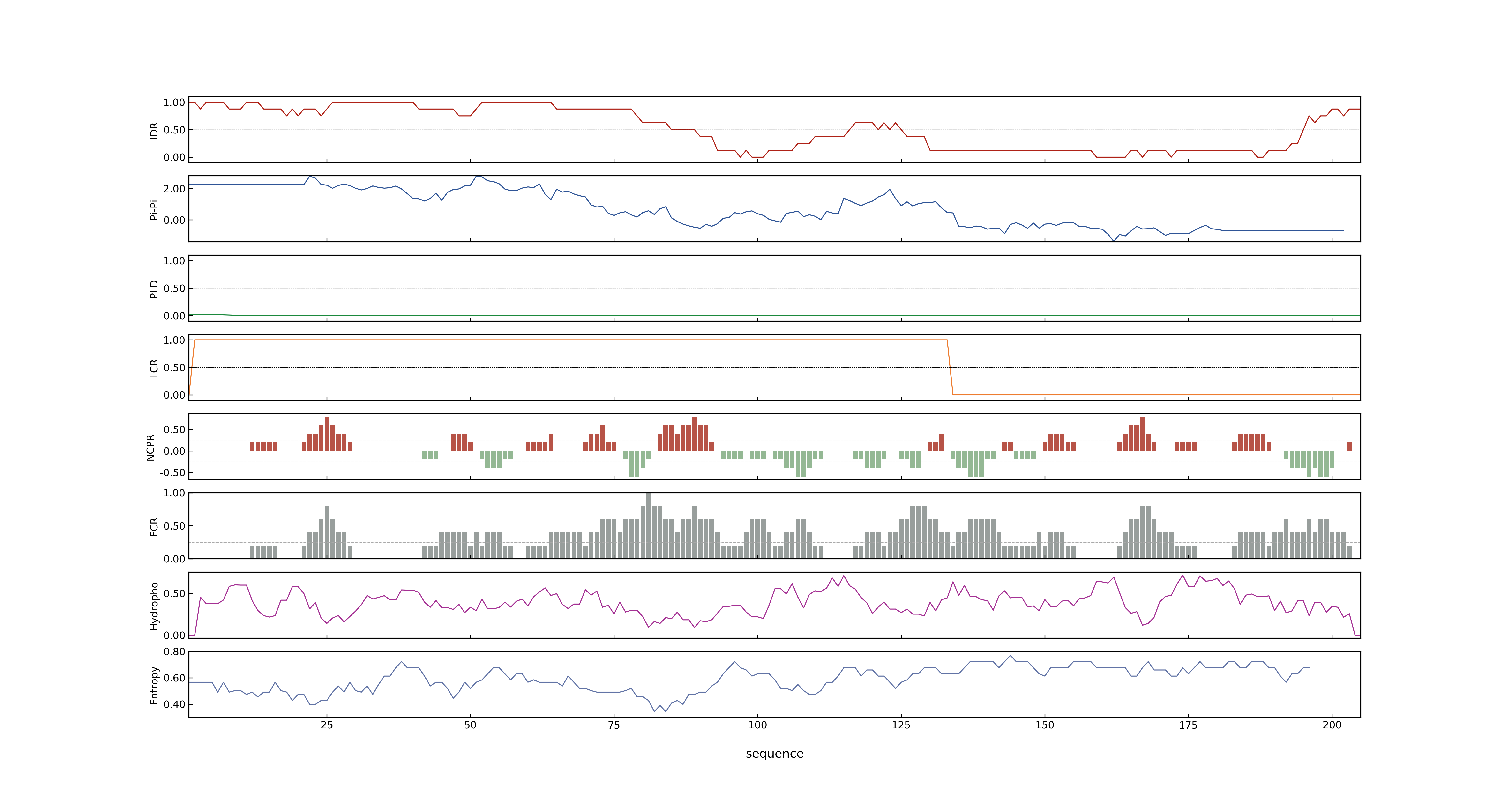
Task: Click x-axis tick label 25
Action: (x=327, y=725)
